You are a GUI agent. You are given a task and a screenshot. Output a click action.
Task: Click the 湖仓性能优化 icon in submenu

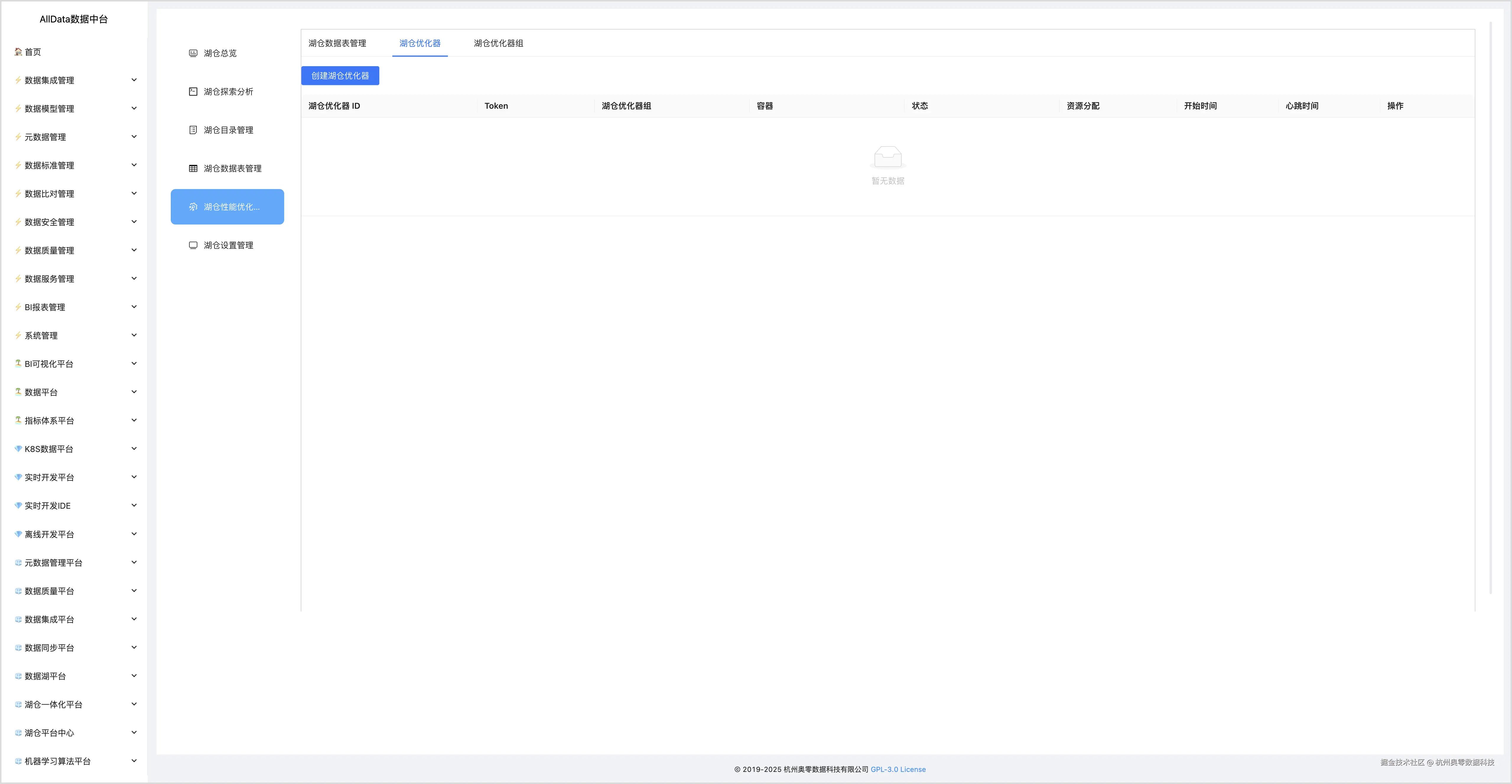193,207
